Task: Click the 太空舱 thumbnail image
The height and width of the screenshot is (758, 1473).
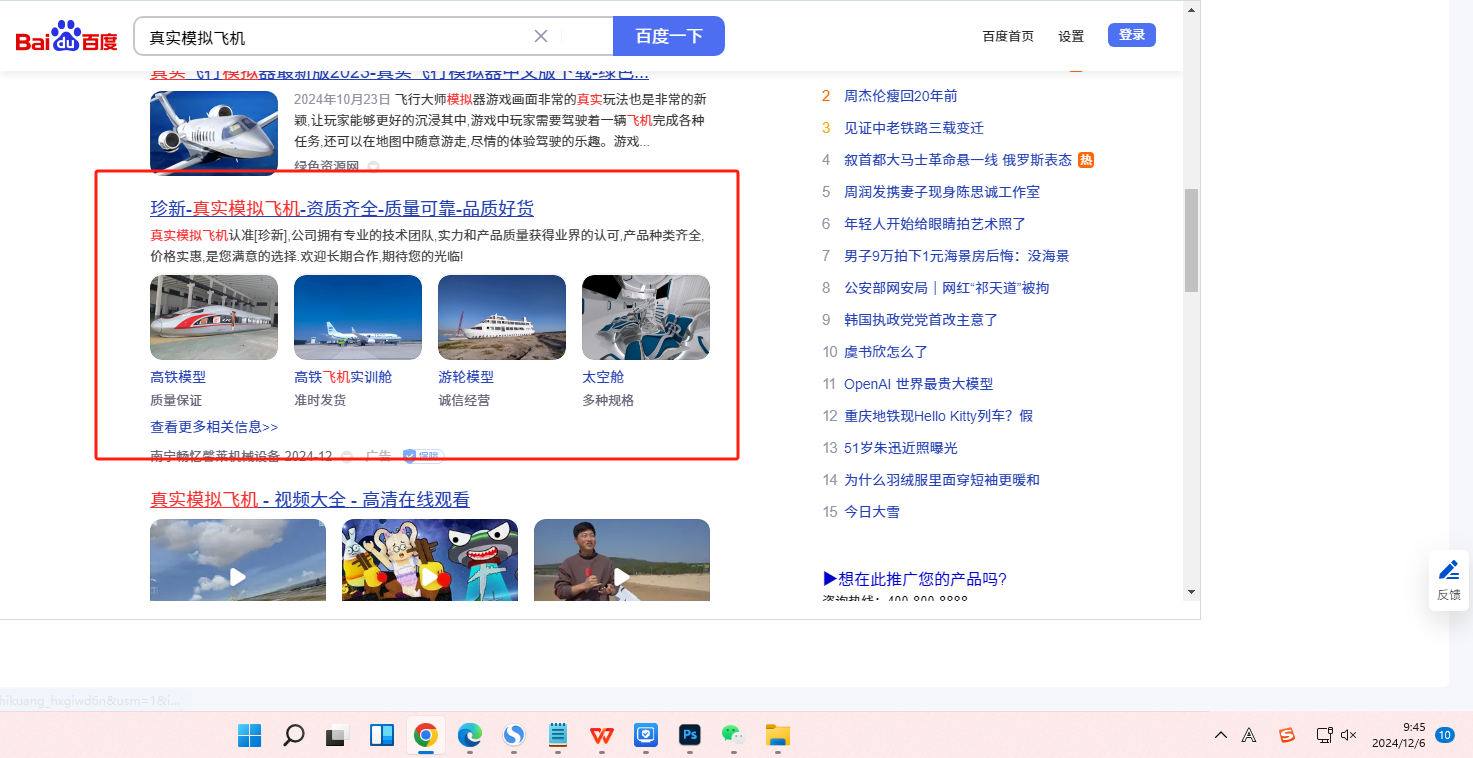Action: (646, 317)
